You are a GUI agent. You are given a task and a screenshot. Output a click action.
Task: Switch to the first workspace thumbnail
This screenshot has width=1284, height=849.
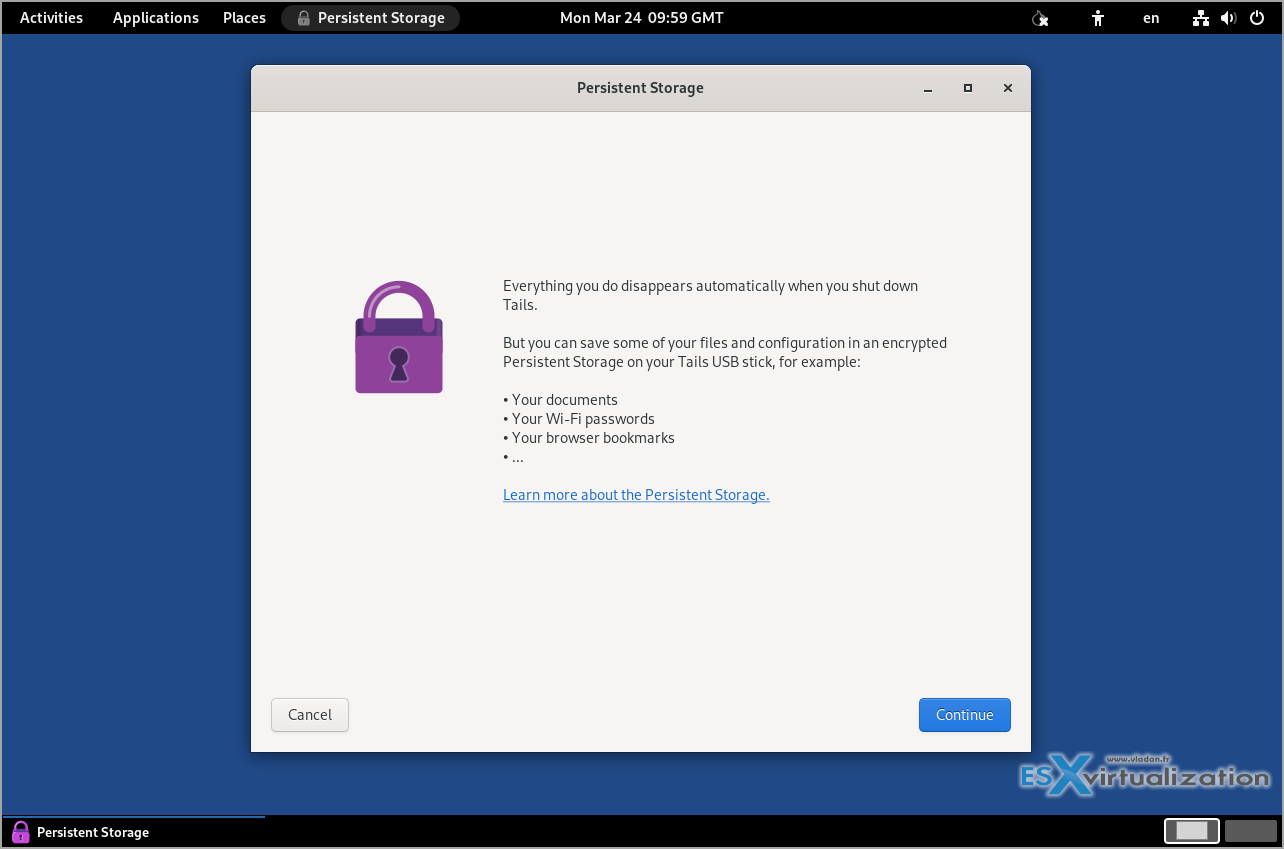point(1191,831)
